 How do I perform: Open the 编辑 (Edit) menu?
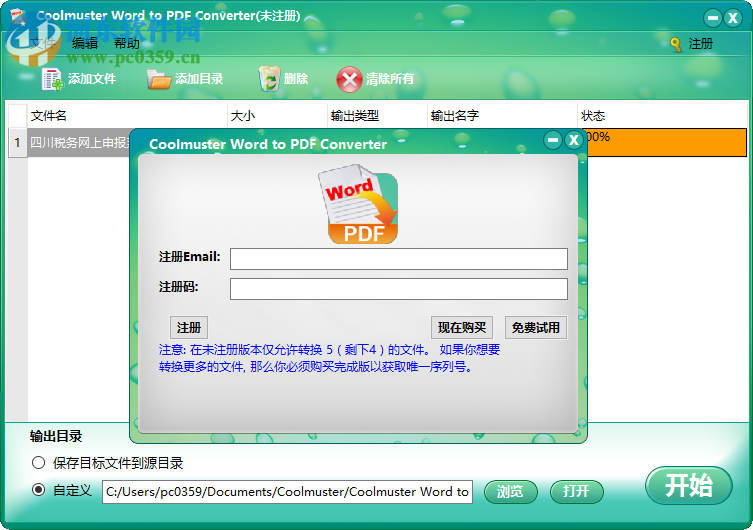[85, 43]
